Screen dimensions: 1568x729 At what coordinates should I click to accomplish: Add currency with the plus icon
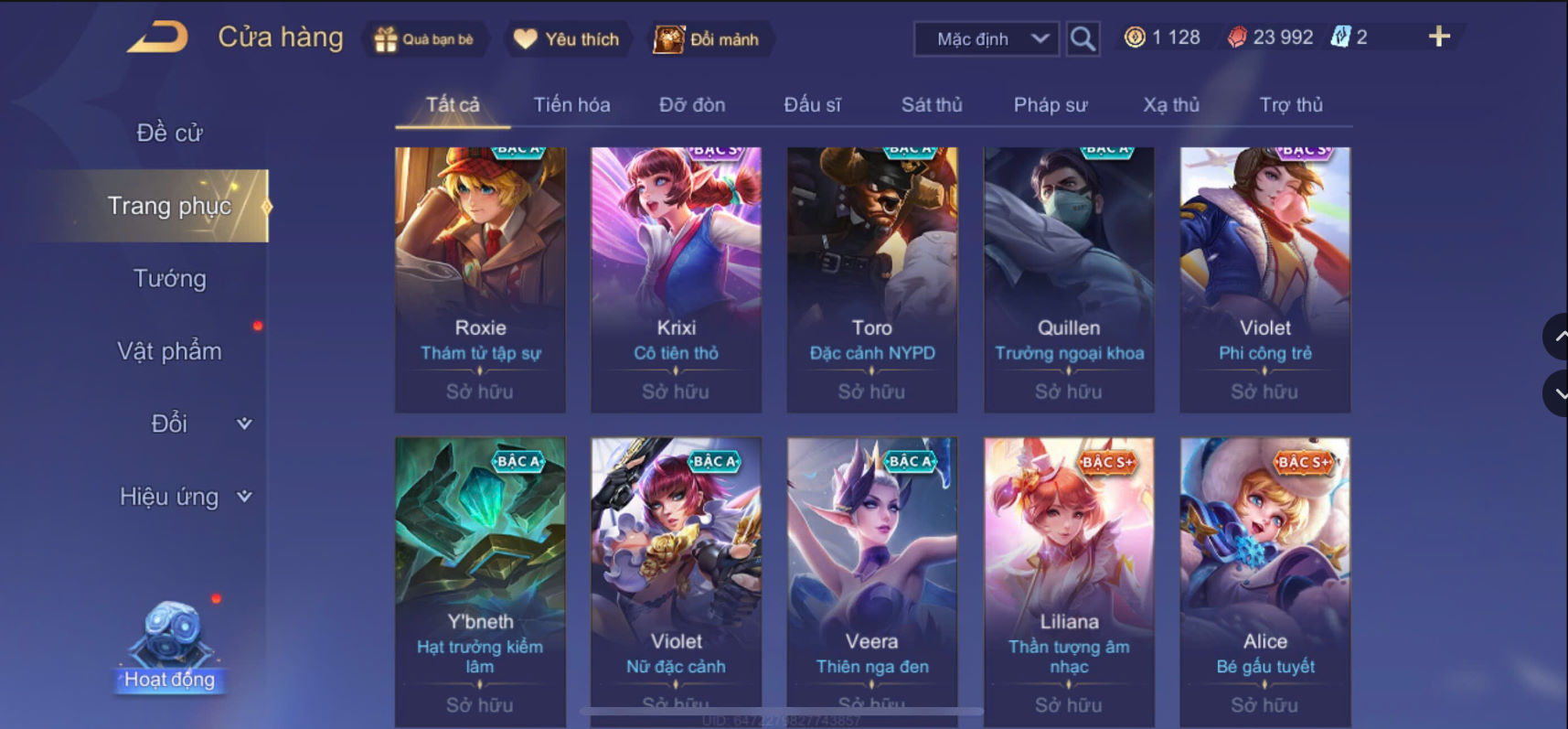tap(1439, 37)
